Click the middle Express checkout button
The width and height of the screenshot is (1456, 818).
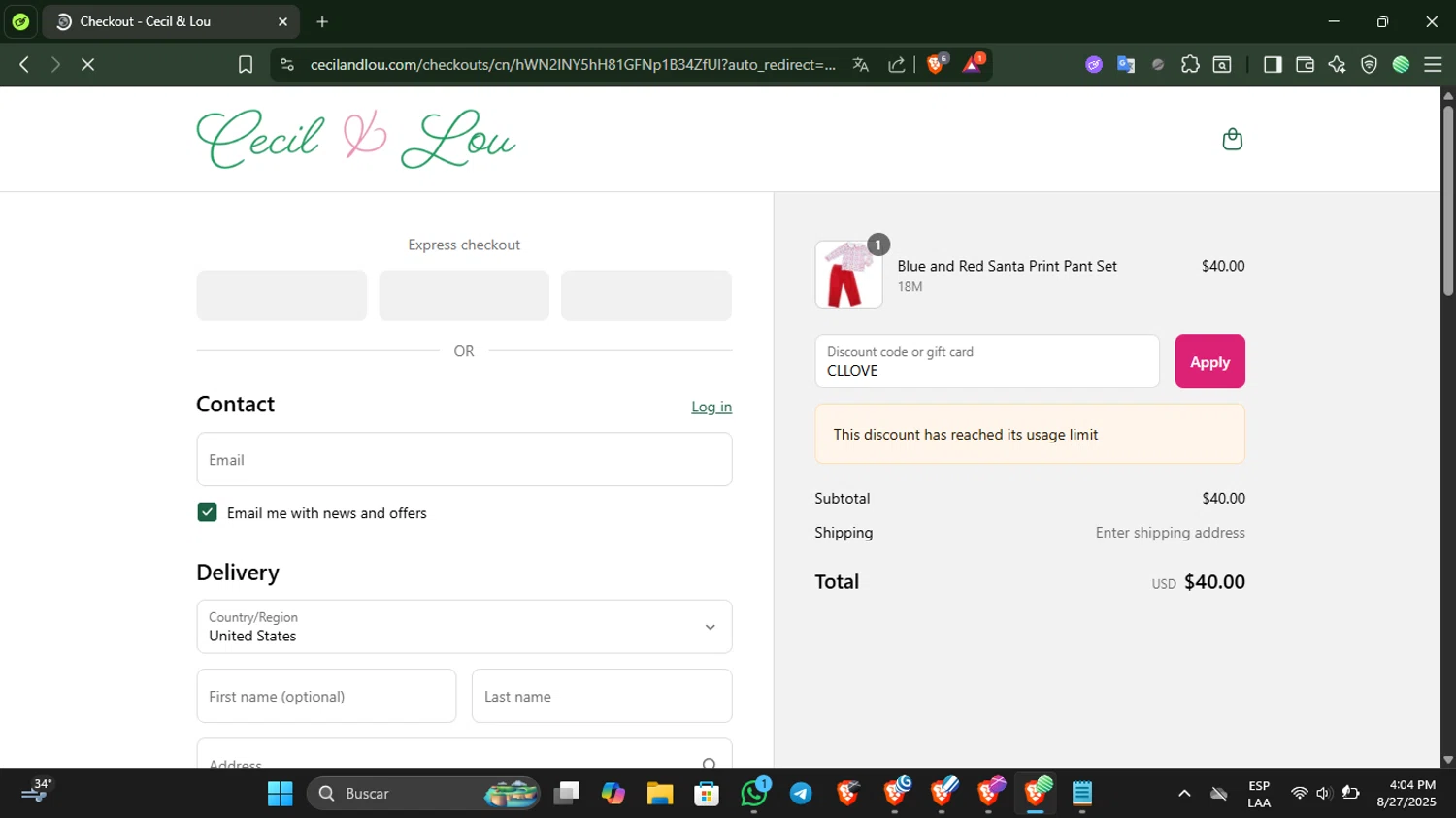tap(464, 295)
